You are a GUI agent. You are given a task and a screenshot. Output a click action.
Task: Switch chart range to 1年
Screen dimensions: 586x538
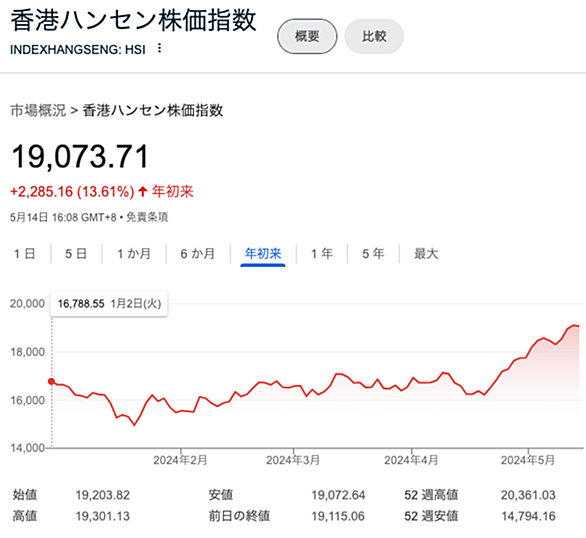tap(322, 254)
